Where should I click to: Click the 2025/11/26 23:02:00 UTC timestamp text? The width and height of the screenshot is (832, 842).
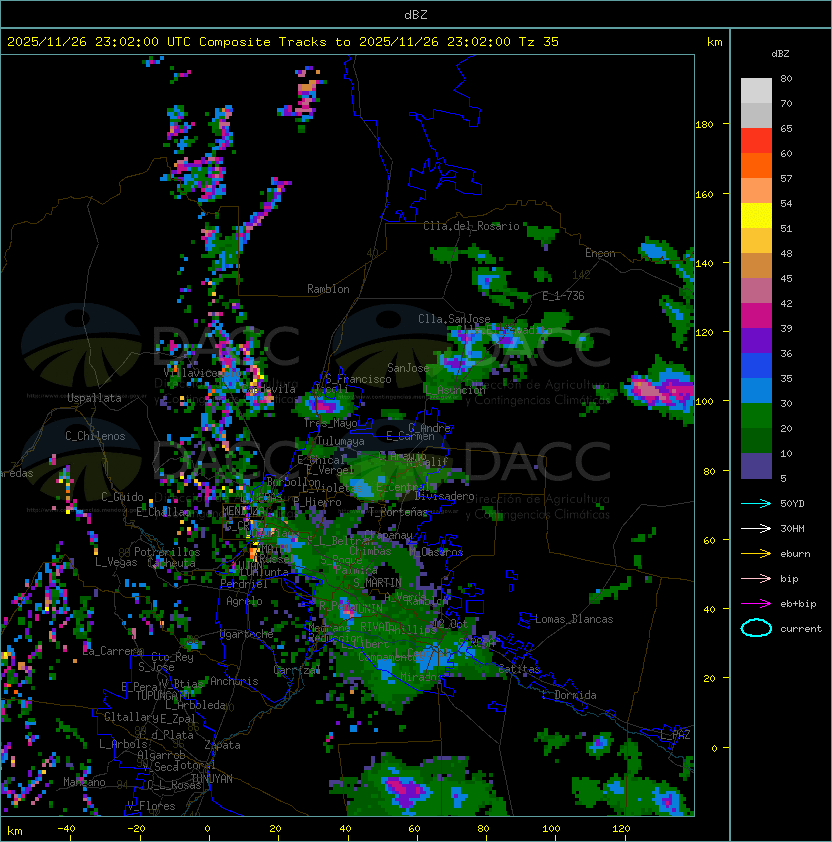click(x=99, y=42)
